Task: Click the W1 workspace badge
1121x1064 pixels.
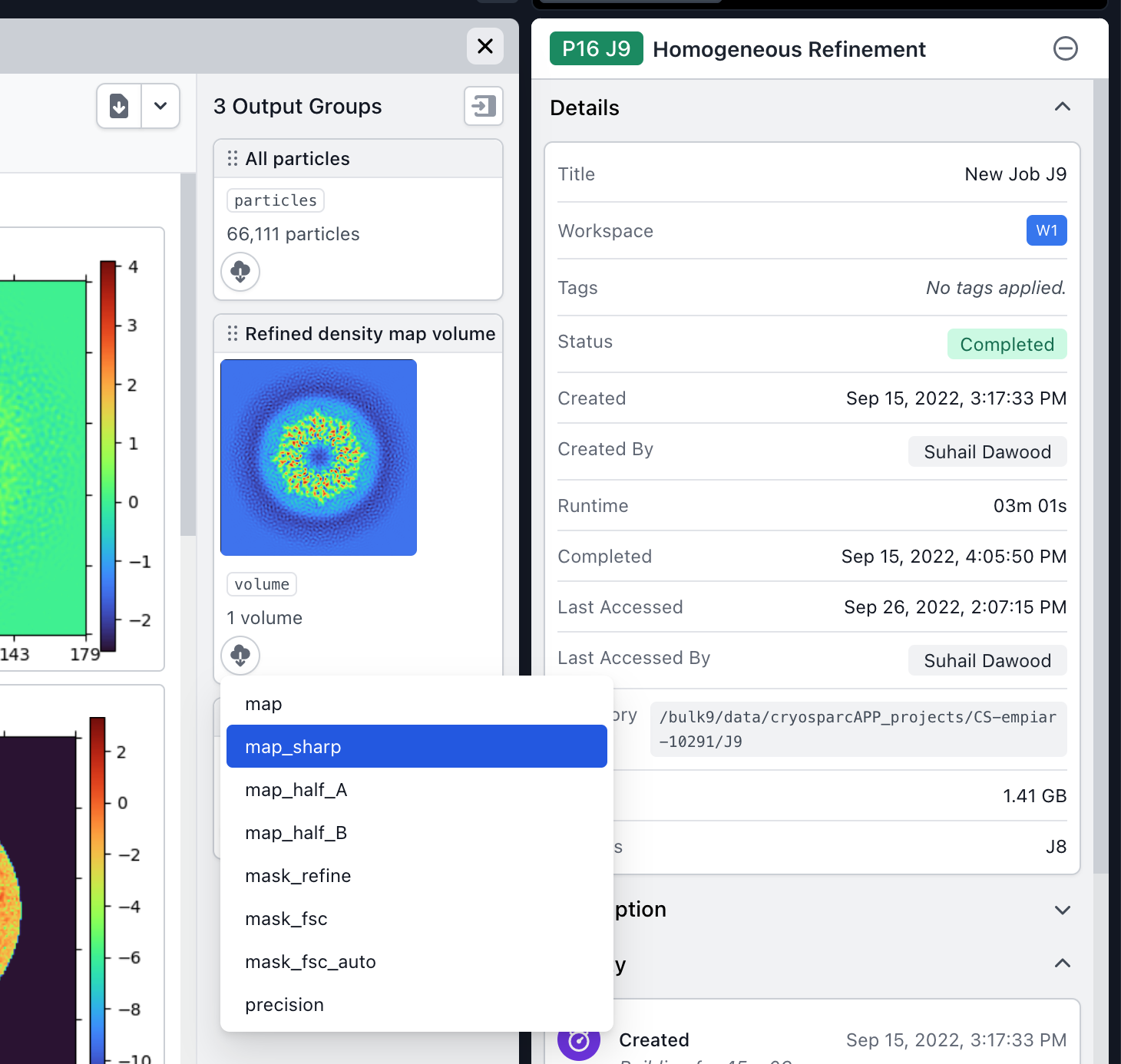Action: pyautogui.click(x=1046, y=231)
